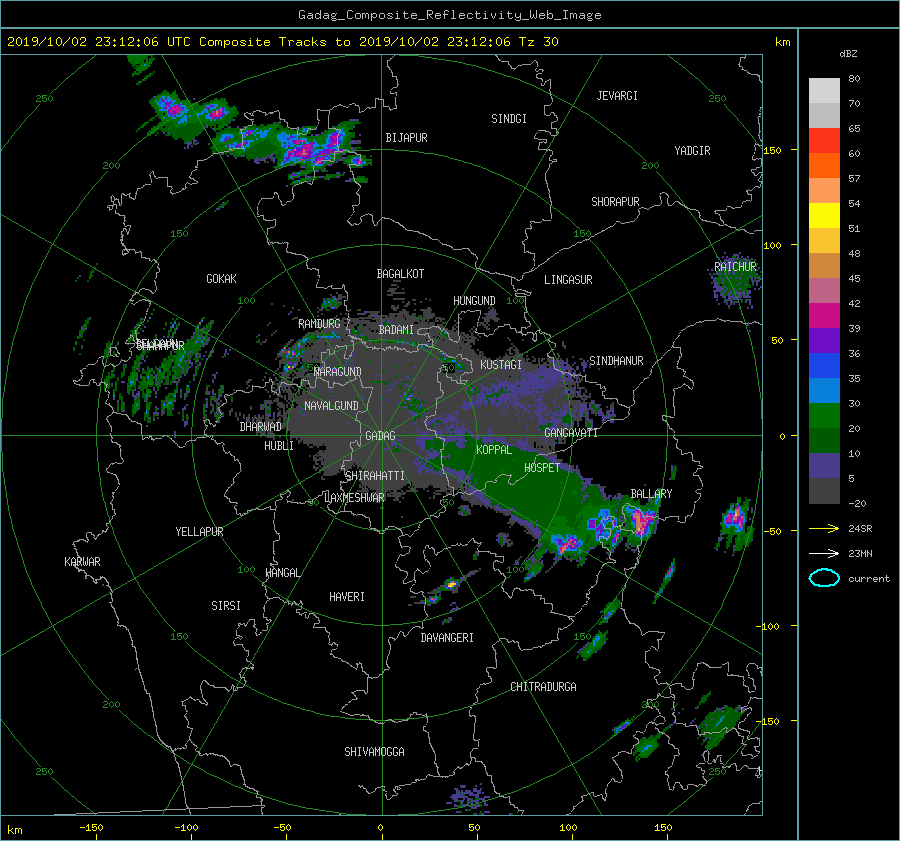Image resolution: width=900 pixels, height=841 pixels.
Task: Click the yellow 24SR track arrow legend
Action: coord(824,529)
